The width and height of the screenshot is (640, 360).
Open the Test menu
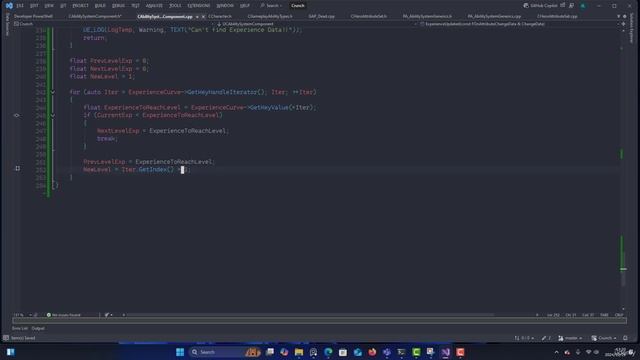(136, 6)
